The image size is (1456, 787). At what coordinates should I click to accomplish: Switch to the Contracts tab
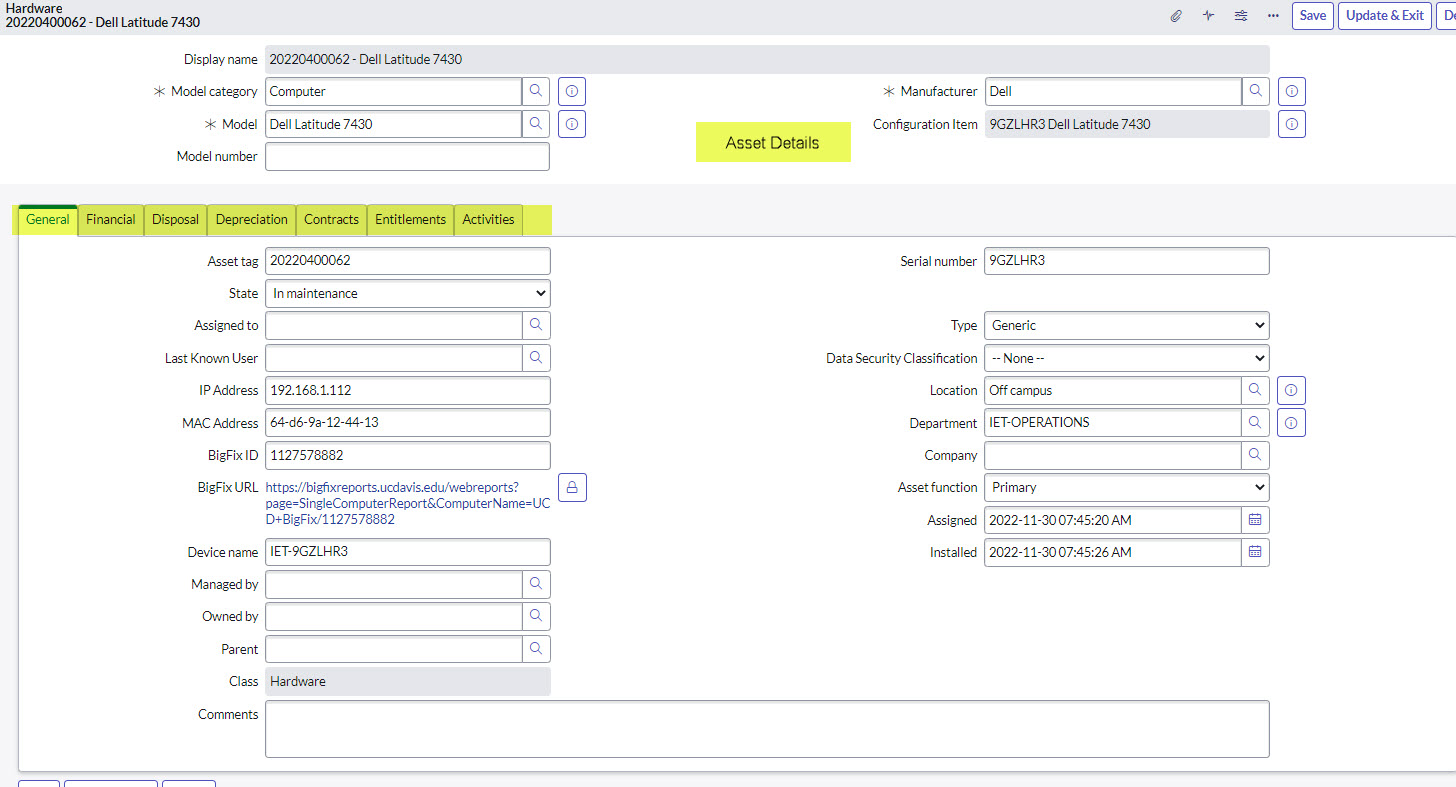pyautogui.click(x=331, y=220)
